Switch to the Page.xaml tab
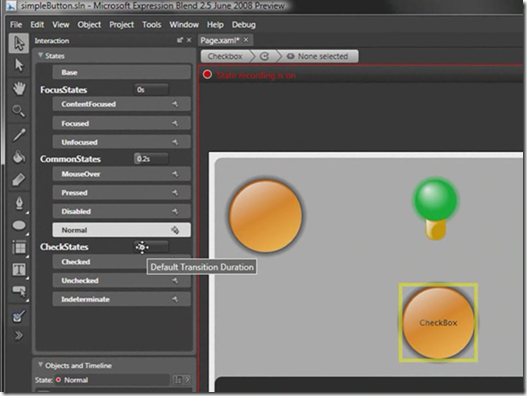Viewport: 527px width, 396px height. [x=220, y=40]
